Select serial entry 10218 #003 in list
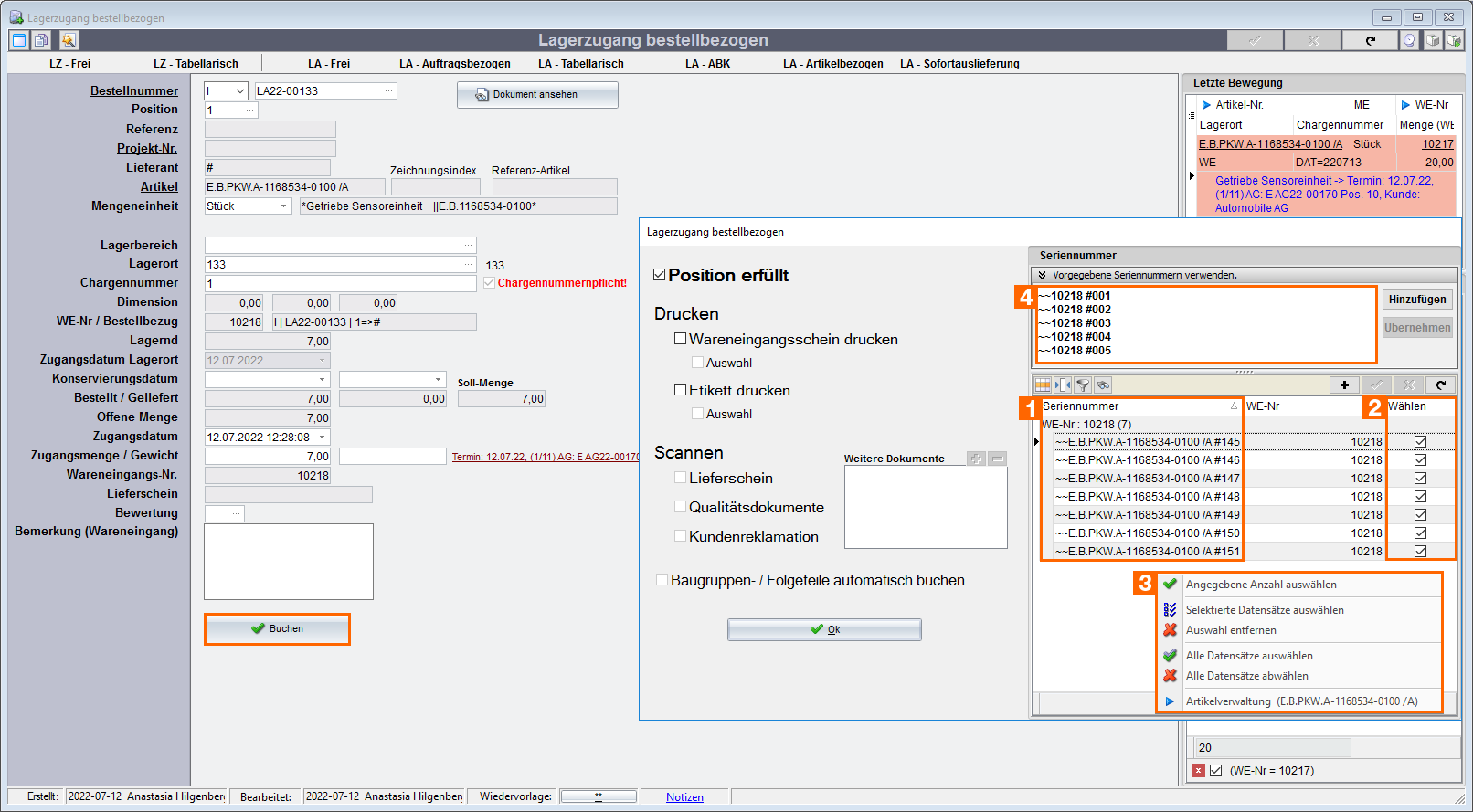This screenshot has width=1473, height=812. click(x=1076, y=323)
